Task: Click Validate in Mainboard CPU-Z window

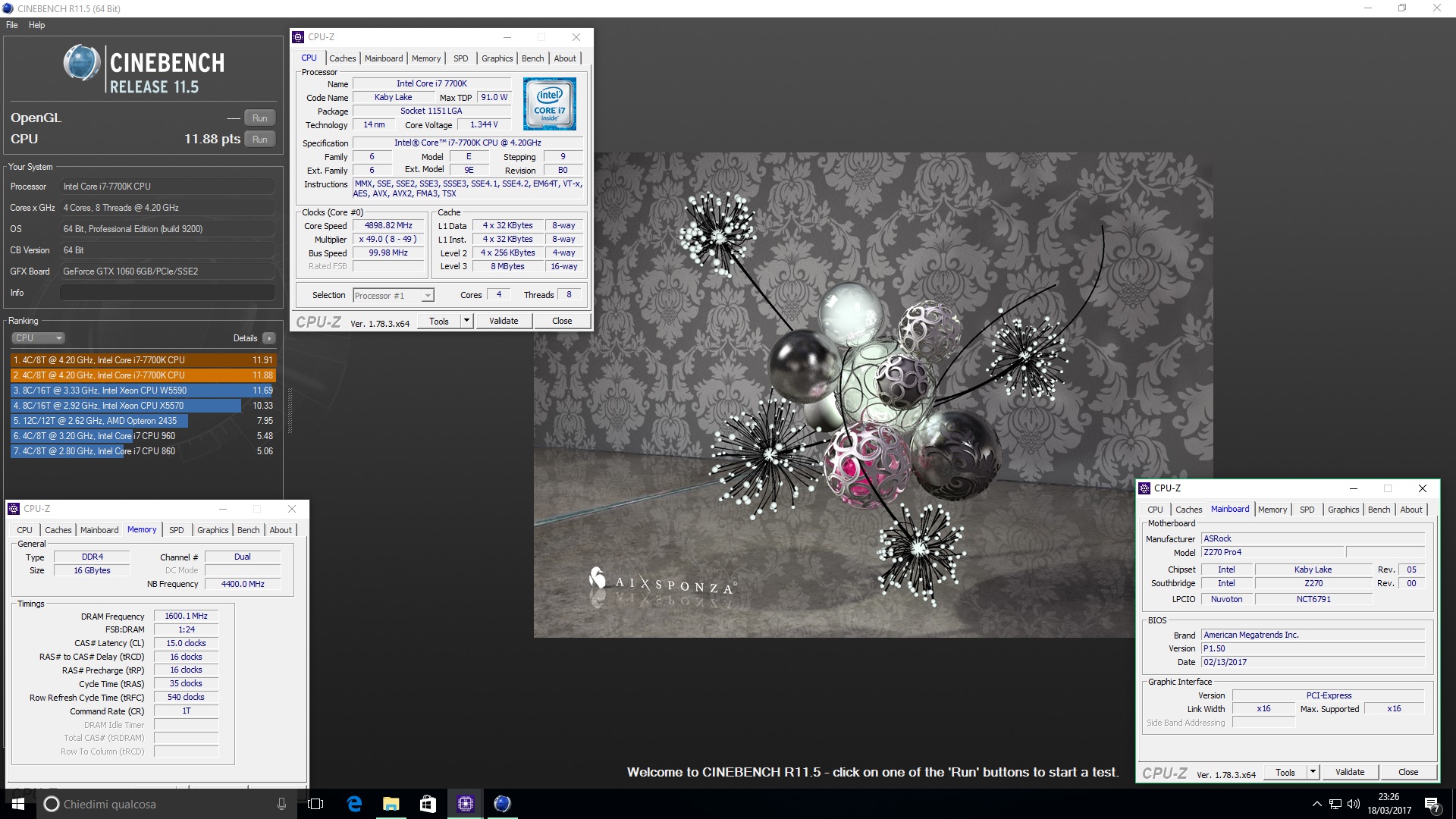Action: click(x=1350, y=773)
